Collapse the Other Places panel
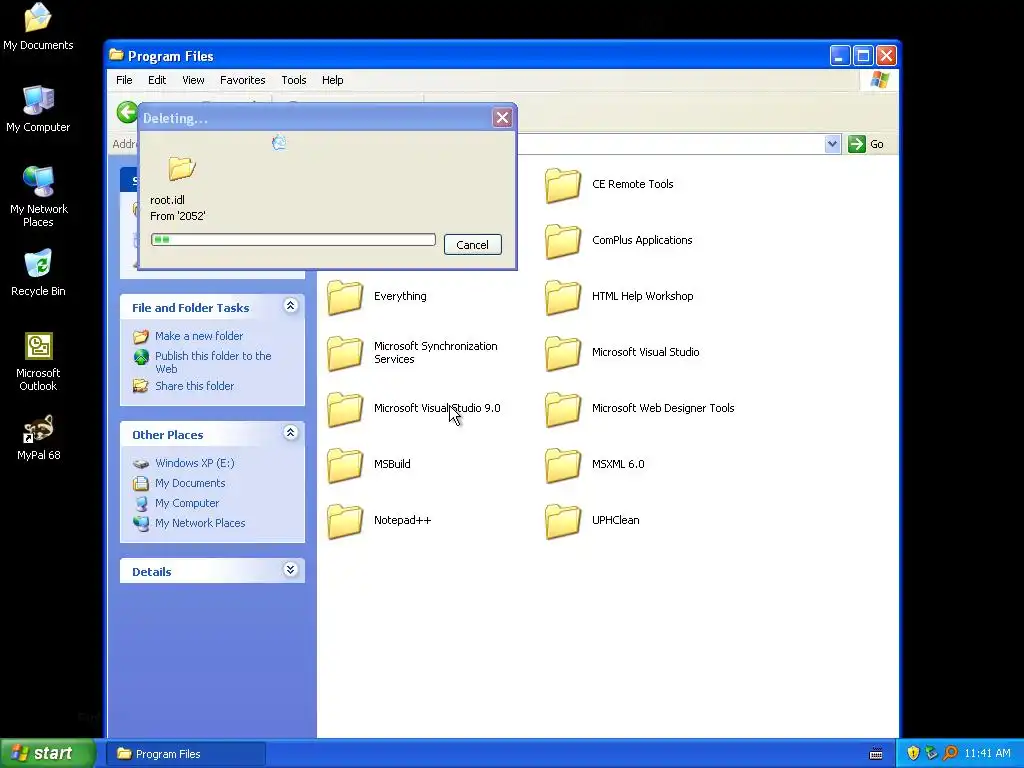 point(291,433)
